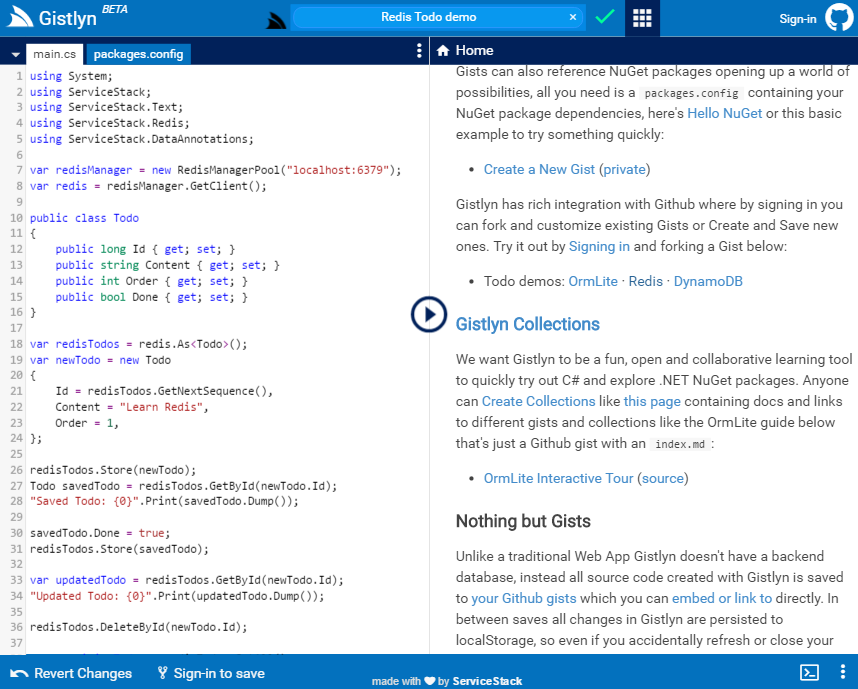Place cursor on line 7 RedisManagerPool code
This screenshot has width=858, height=689.
215,170
